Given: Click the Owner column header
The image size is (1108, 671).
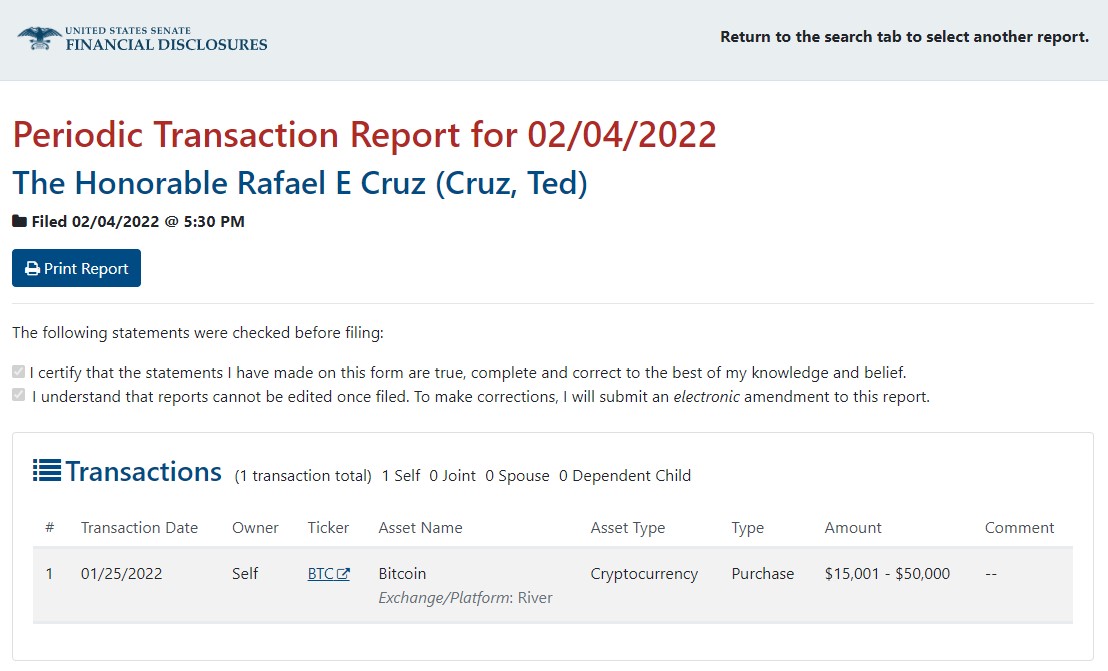Looking at the screenshot, I should (x=255, y=528).
